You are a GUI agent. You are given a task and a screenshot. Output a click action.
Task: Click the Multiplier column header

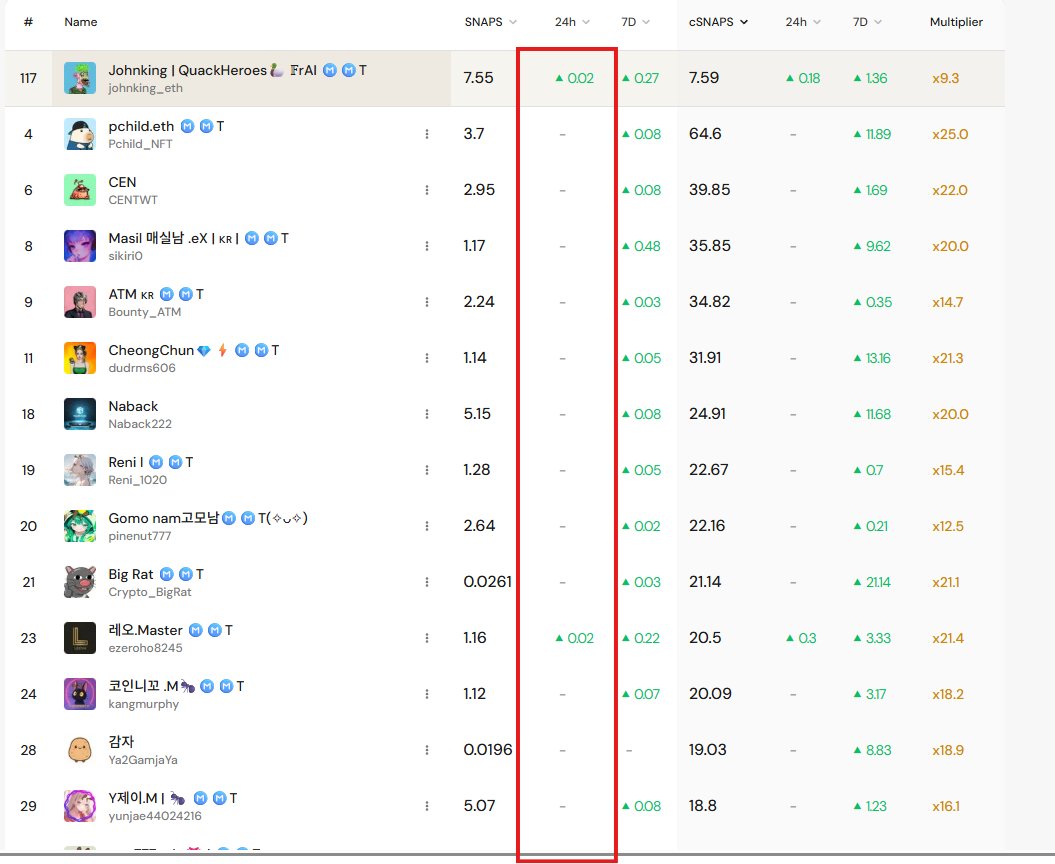click(x=956, y=22)
